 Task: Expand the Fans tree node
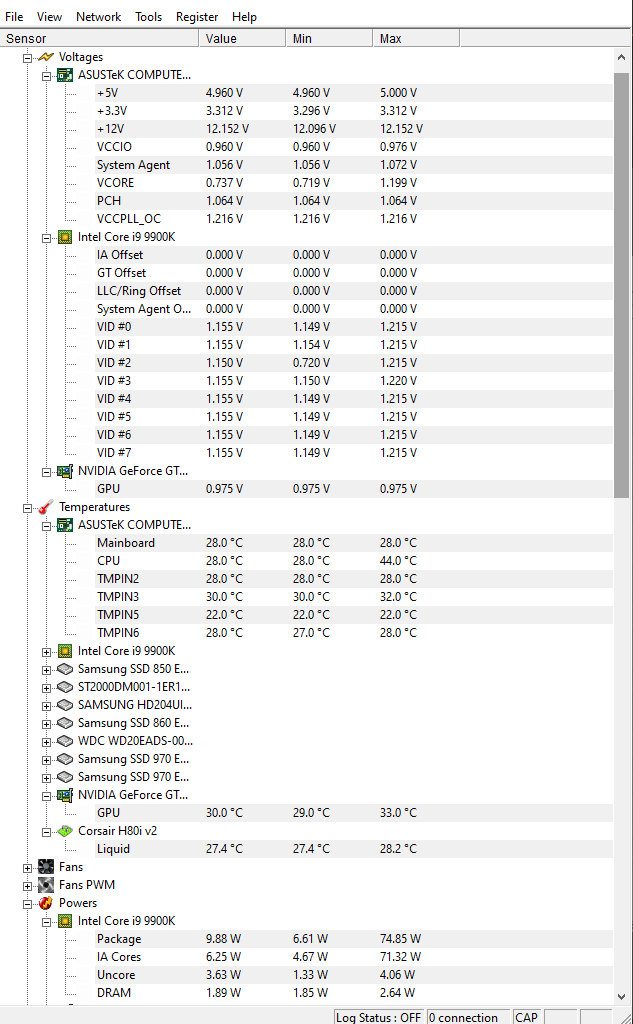[x=27, y=868]
